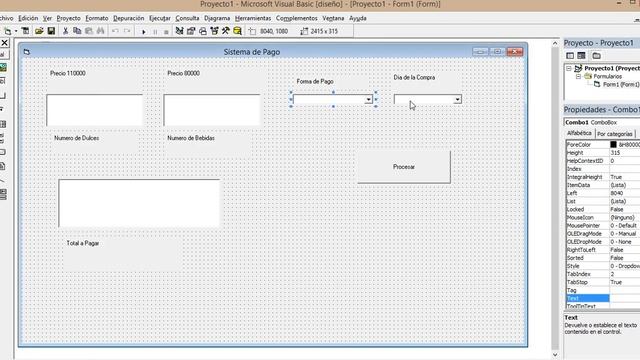Screen dimensions: 640x360
Task: Open the Formato menu
Action: point(97,18)
